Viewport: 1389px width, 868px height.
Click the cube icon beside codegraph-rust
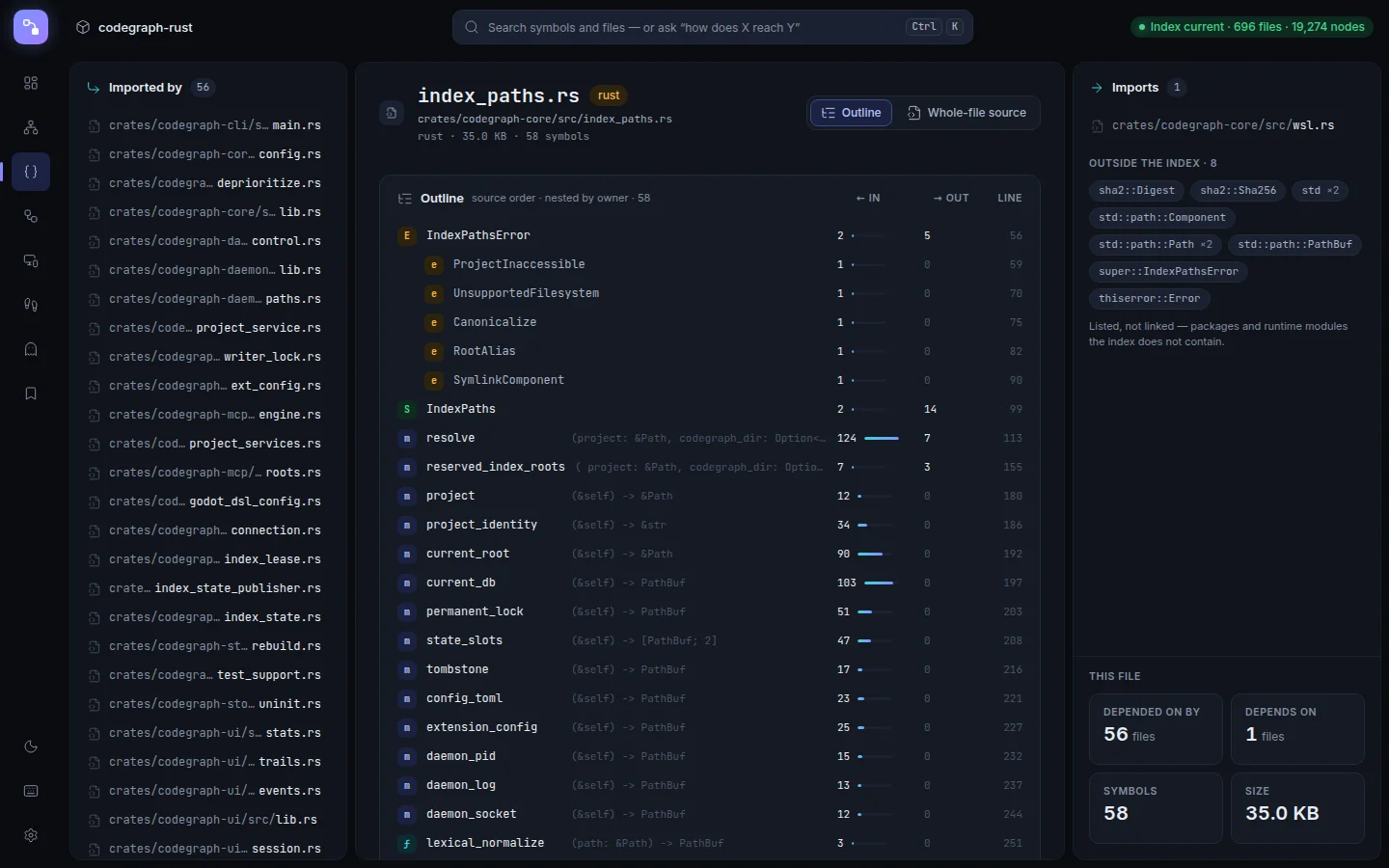click(x=83, y=28)
